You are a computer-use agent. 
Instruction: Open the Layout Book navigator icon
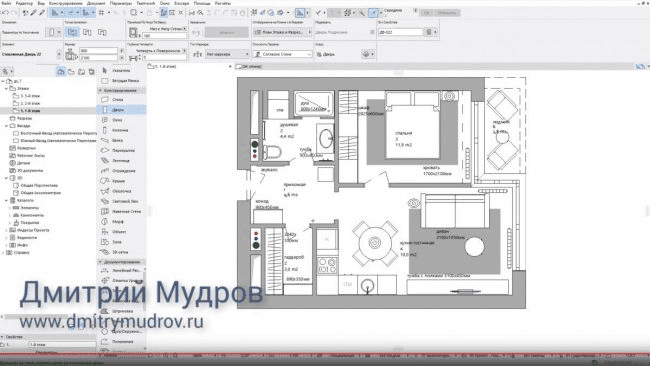pos(81,72)
